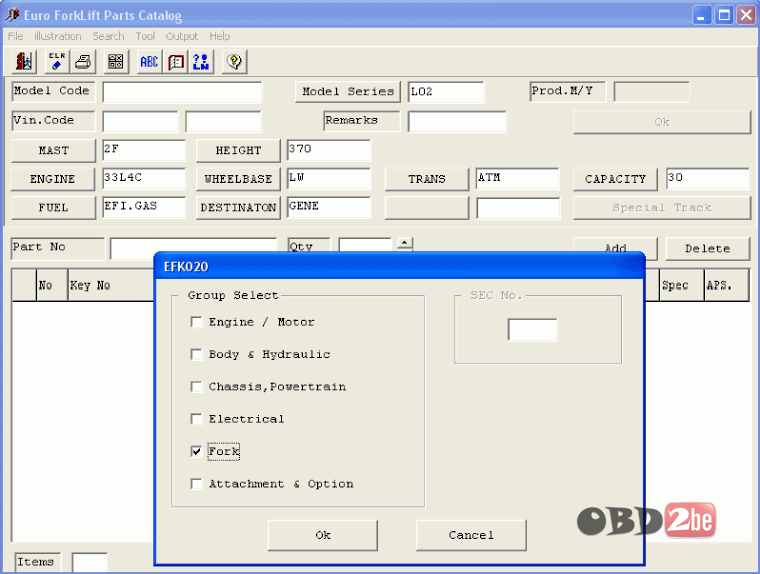Click the empty field below ATM
760x574 pixels.
click(518, 208)
